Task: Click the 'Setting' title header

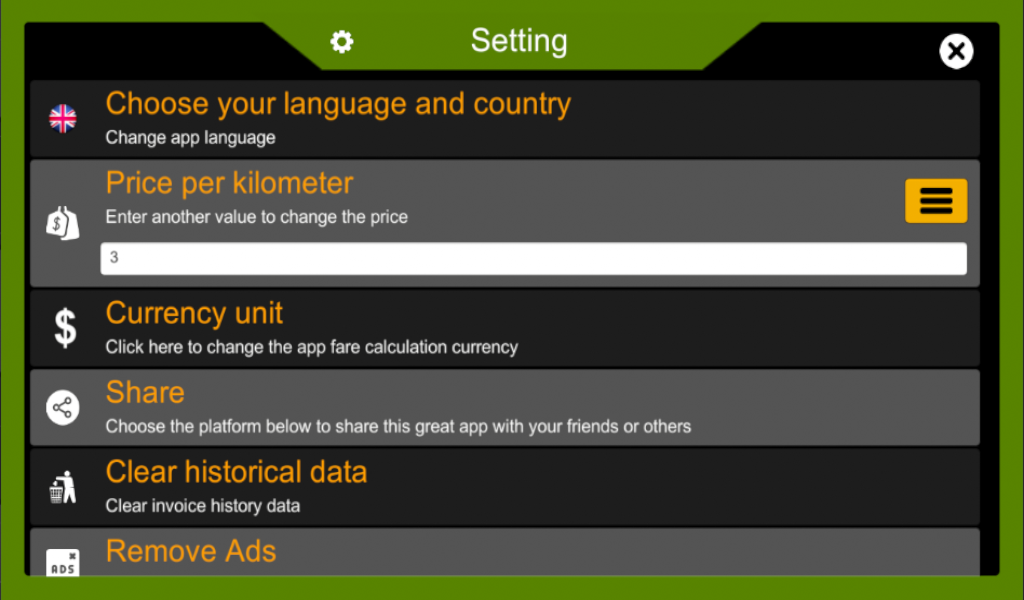Action: click(519, 41)
